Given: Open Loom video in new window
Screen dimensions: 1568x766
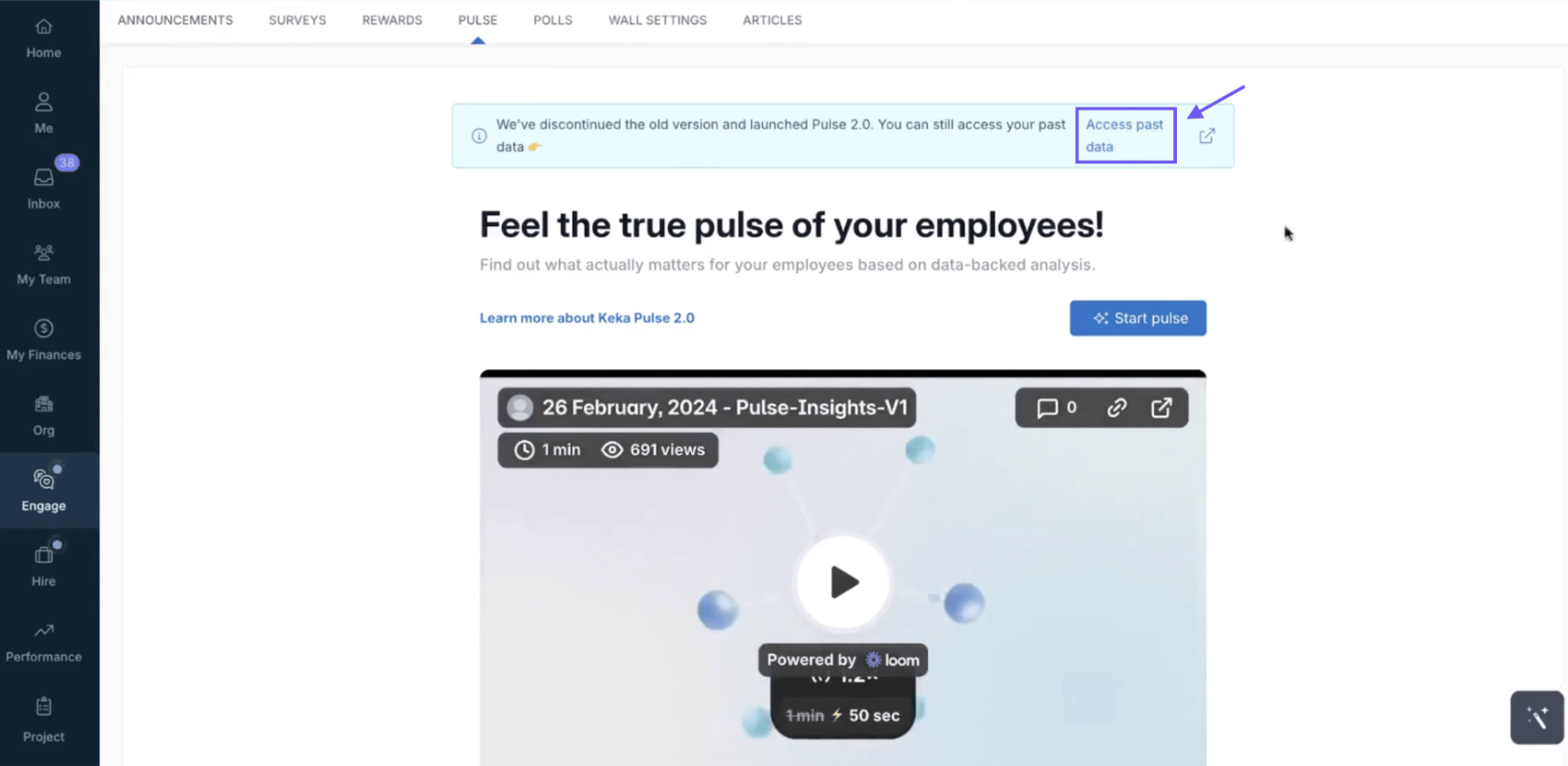Looking at the screenshot, I should [x=1161, y=408].
